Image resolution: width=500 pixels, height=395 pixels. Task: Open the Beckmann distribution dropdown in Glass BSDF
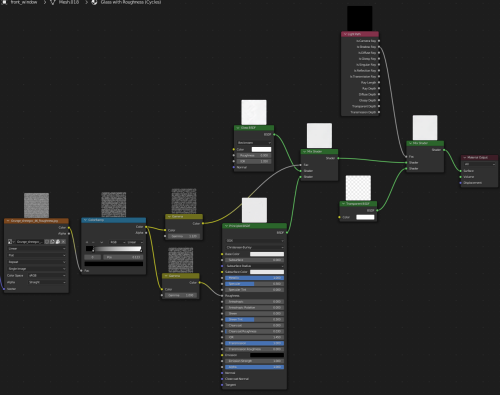(254, 143)
